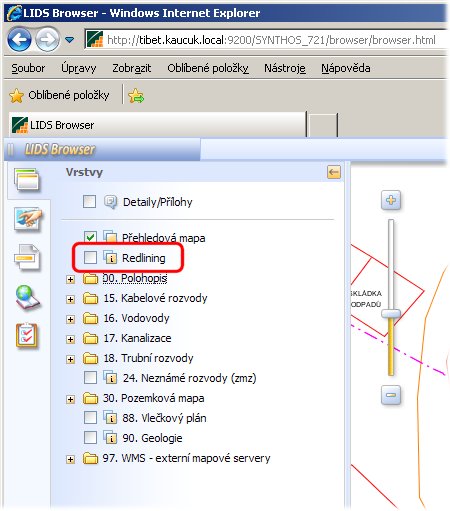Click the Oblíbené položky favorites button
This screenshot has width=450, height=511.
tap(59, 95)
